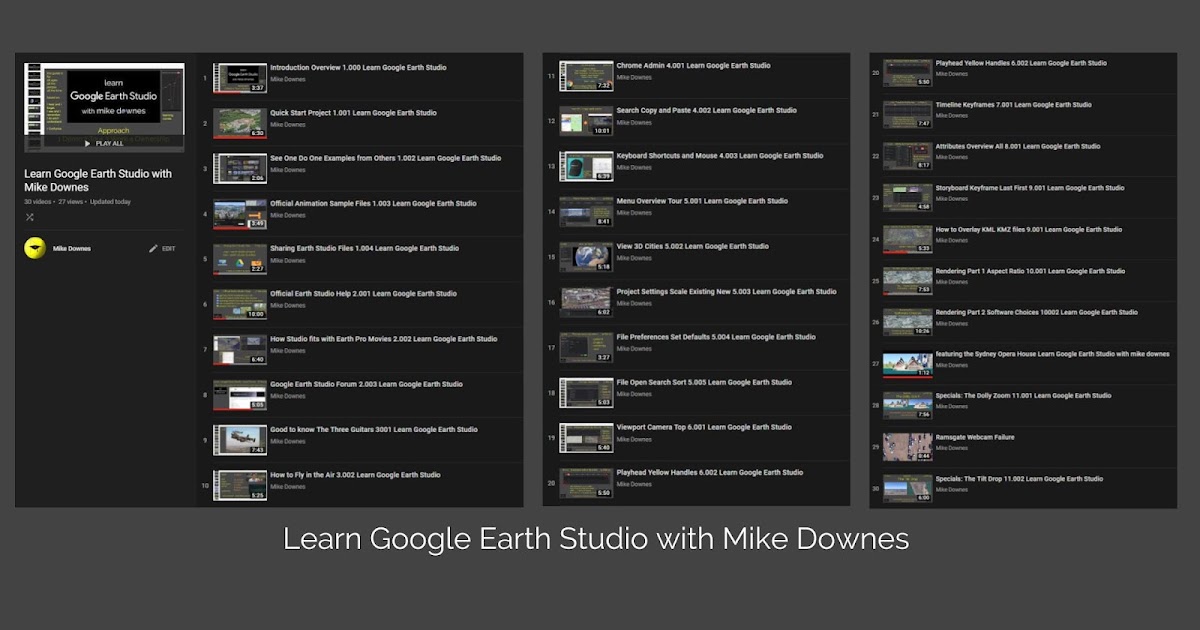
Task: Click File Open Search Sort 5.005 thumbnail
Action: point(586,393)
